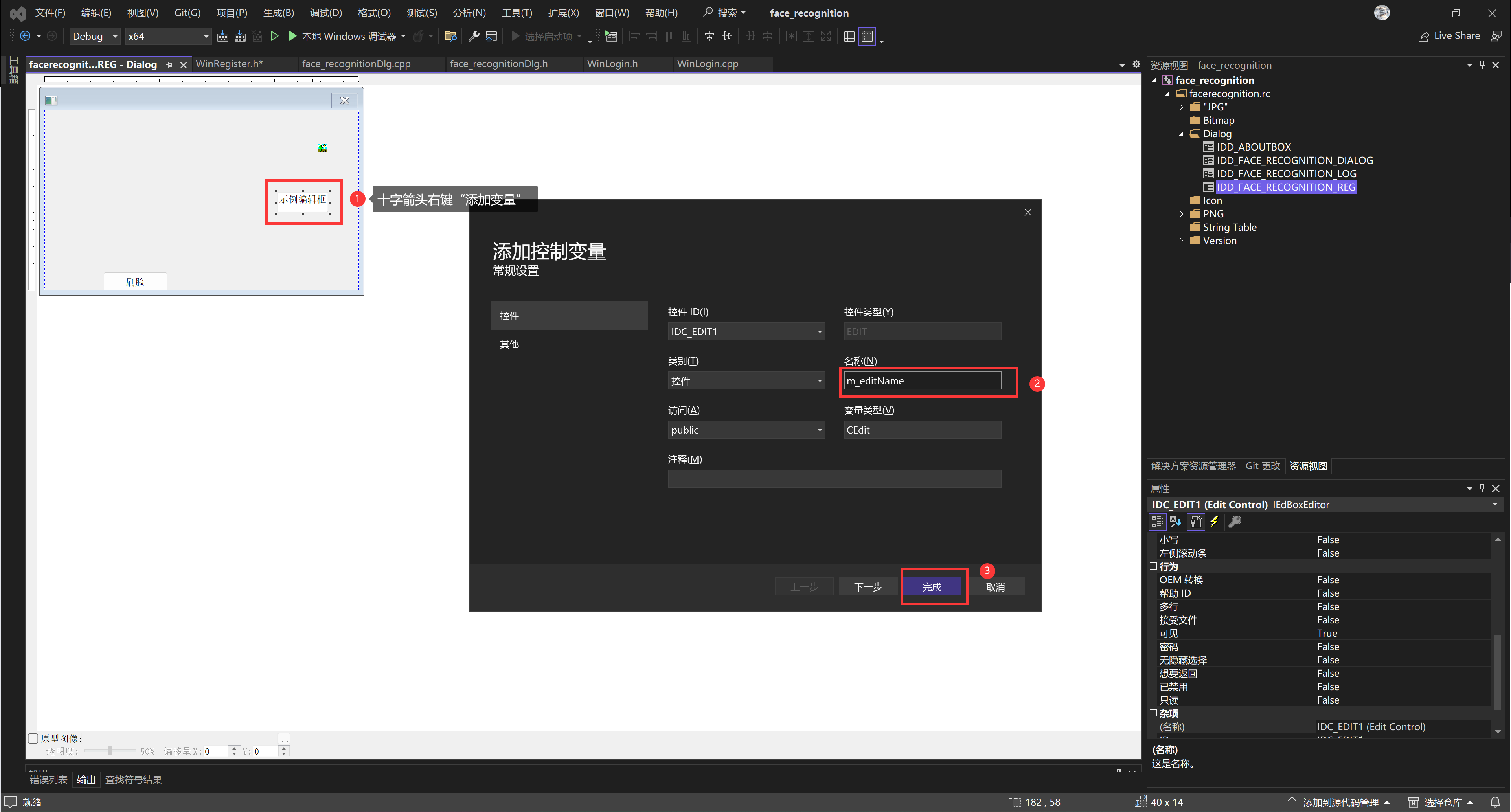Image resolution: width=1511 pixels, height=812 pixels.
Task: Toggle the grid display toolbar icon
Action: [849, 37]
